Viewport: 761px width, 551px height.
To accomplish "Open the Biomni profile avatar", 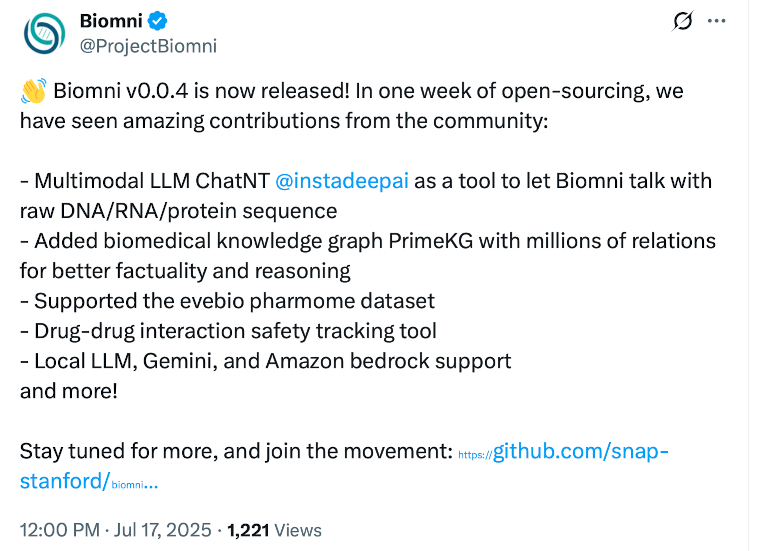I will (44, 34).
